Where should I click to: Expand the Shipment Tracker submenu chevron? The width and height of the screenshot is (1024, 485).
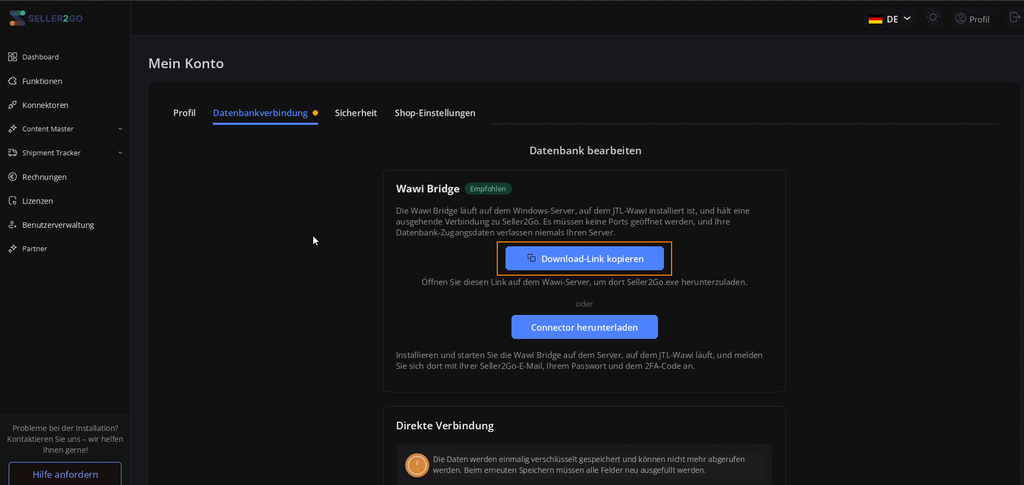tap(120, 153)
